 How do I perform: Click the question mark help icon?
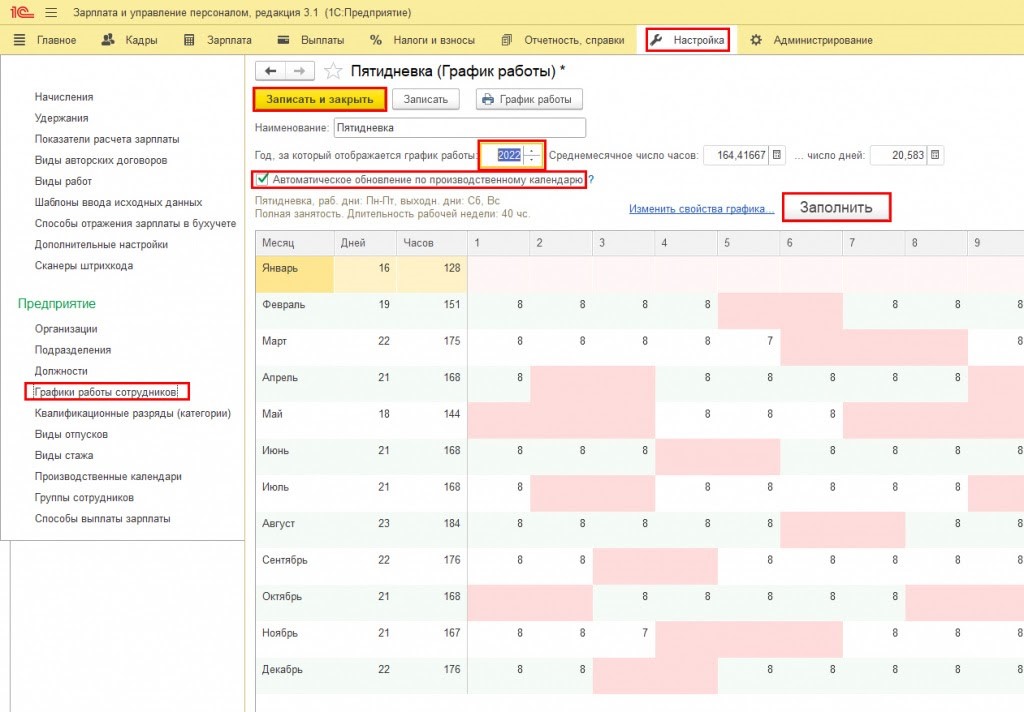(x=591, y=180)
